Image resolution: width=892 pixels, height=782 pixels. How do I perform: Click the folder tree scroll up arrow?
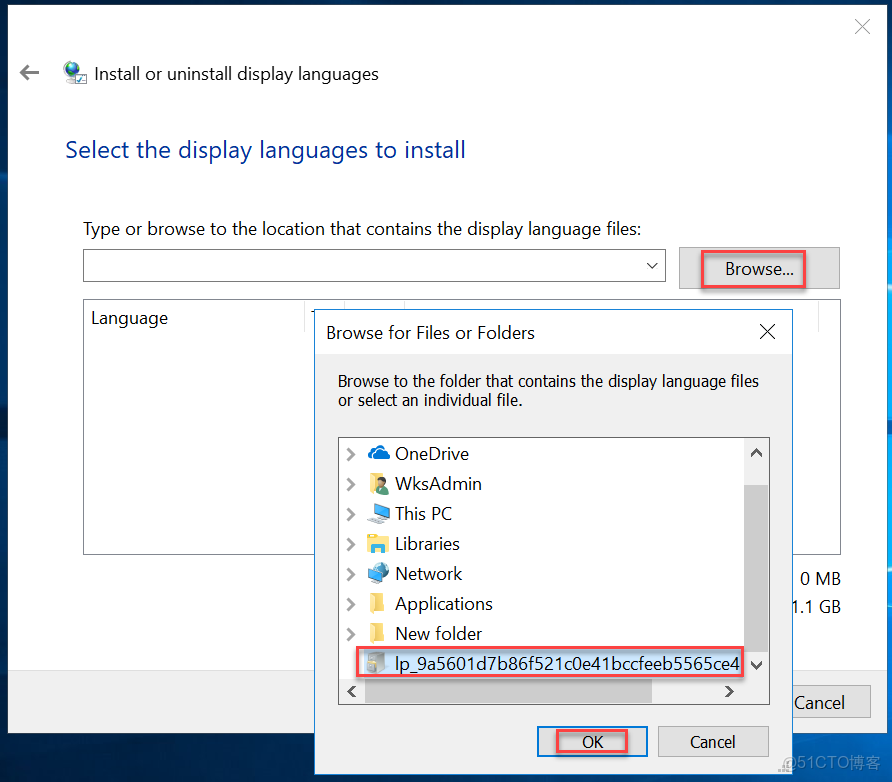point(756,453)
